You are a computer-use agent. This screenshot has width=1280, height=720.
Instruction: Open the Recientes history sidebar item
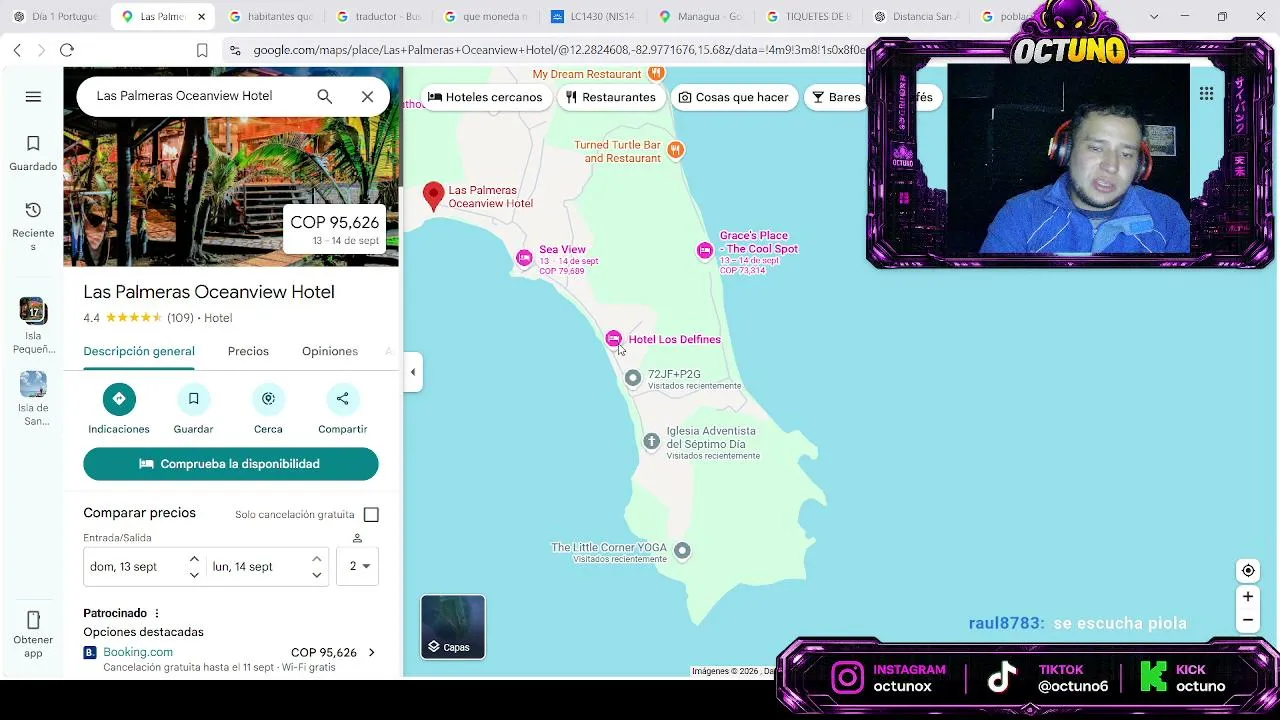coord(33,226)
